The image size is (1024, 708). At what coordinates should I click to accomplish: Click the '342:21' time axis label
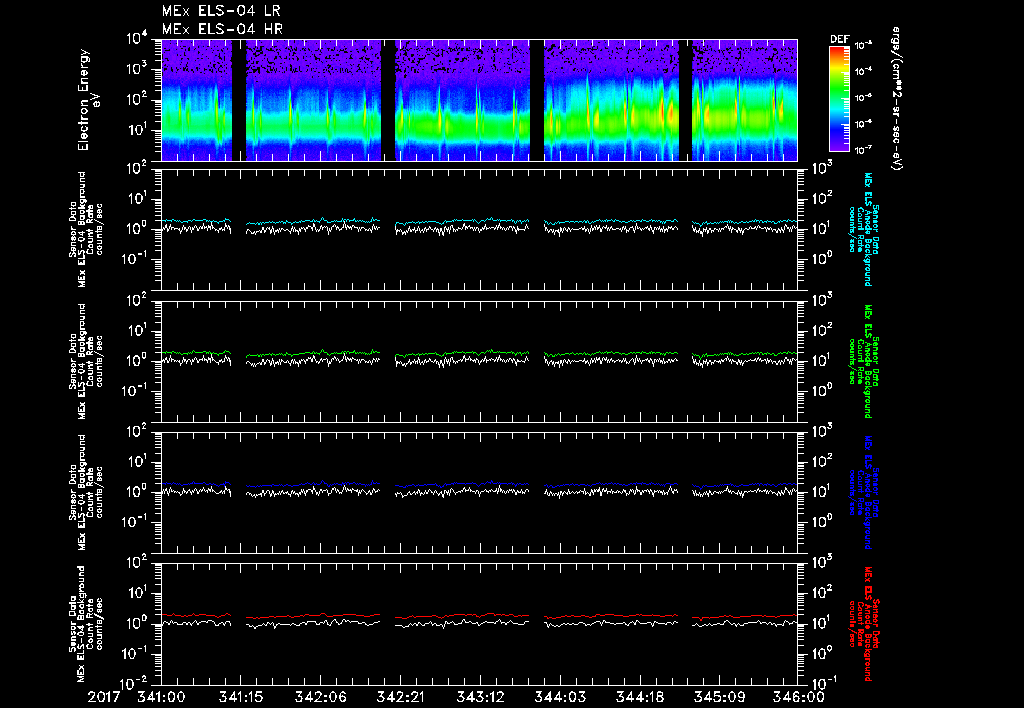[x=400, y=697]
